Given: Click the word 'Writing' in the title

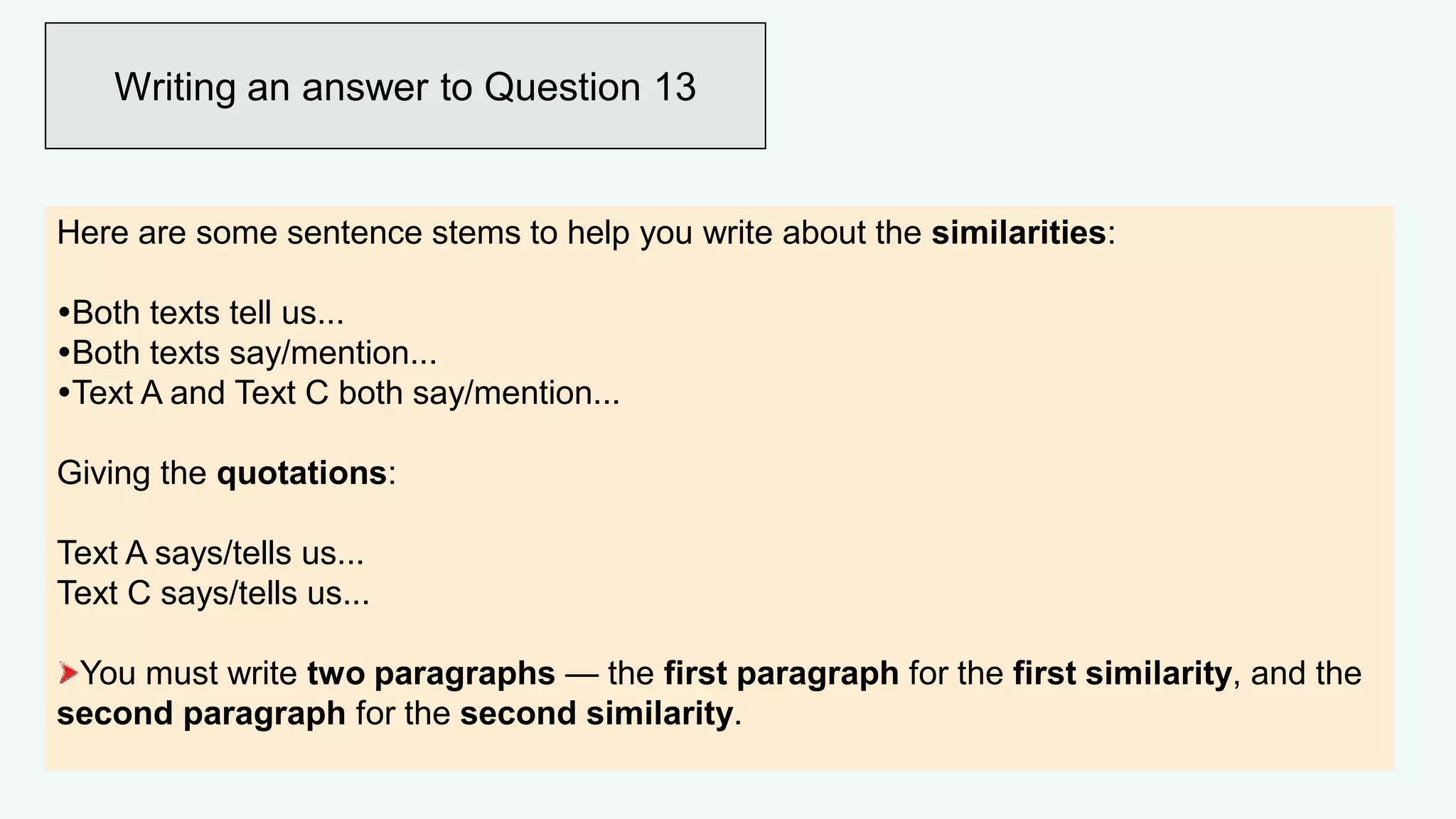Looking at the screenshot, I should click(175, 87).
